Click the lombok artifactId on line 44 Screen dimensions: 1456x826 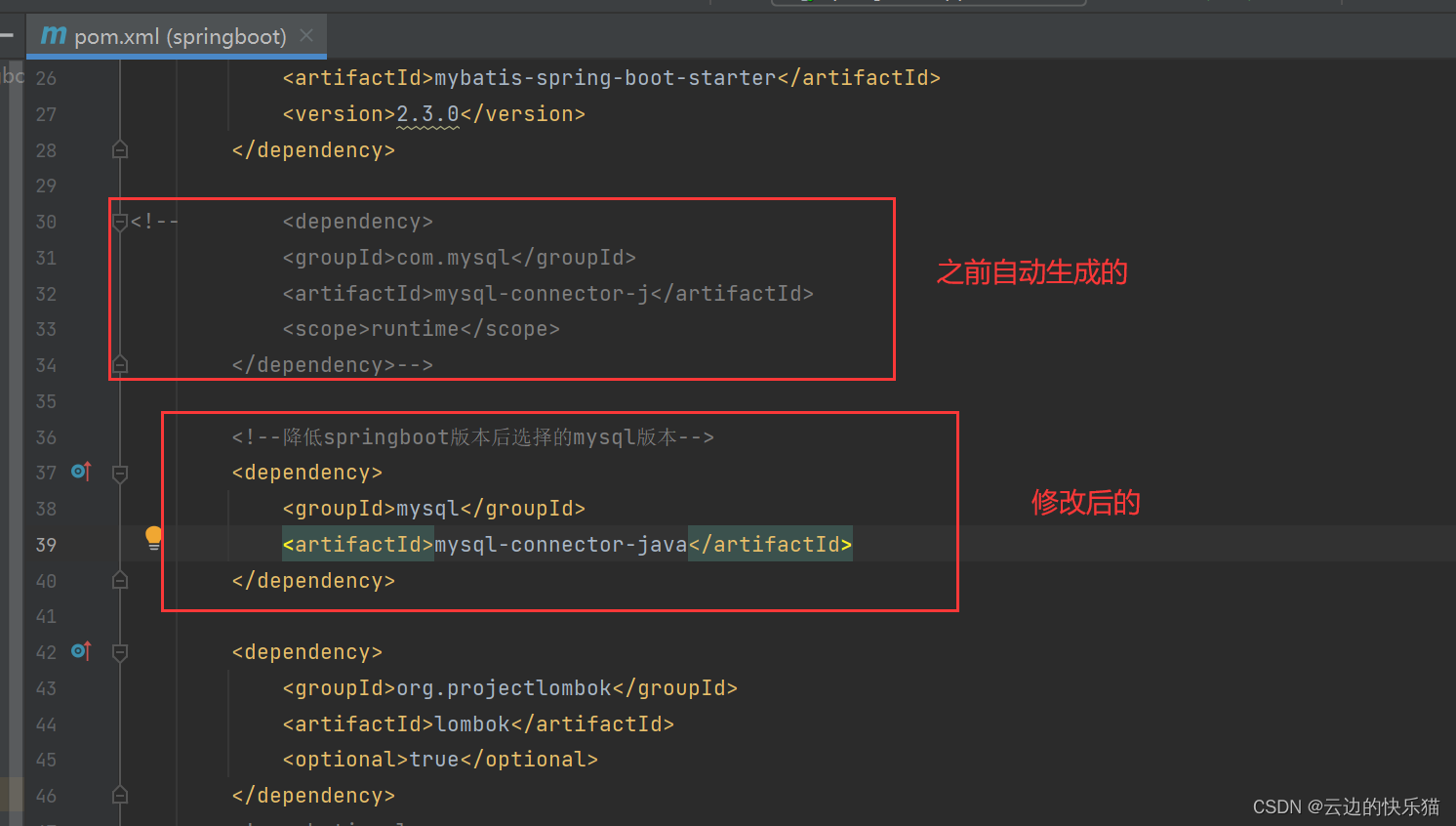(x=472, y=724)
